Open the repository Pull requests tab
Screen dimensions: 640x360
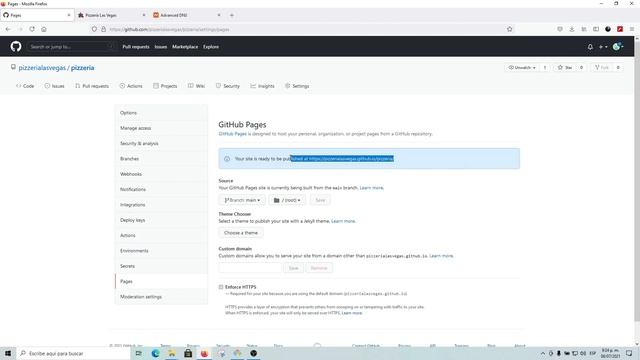coord(92,86)
